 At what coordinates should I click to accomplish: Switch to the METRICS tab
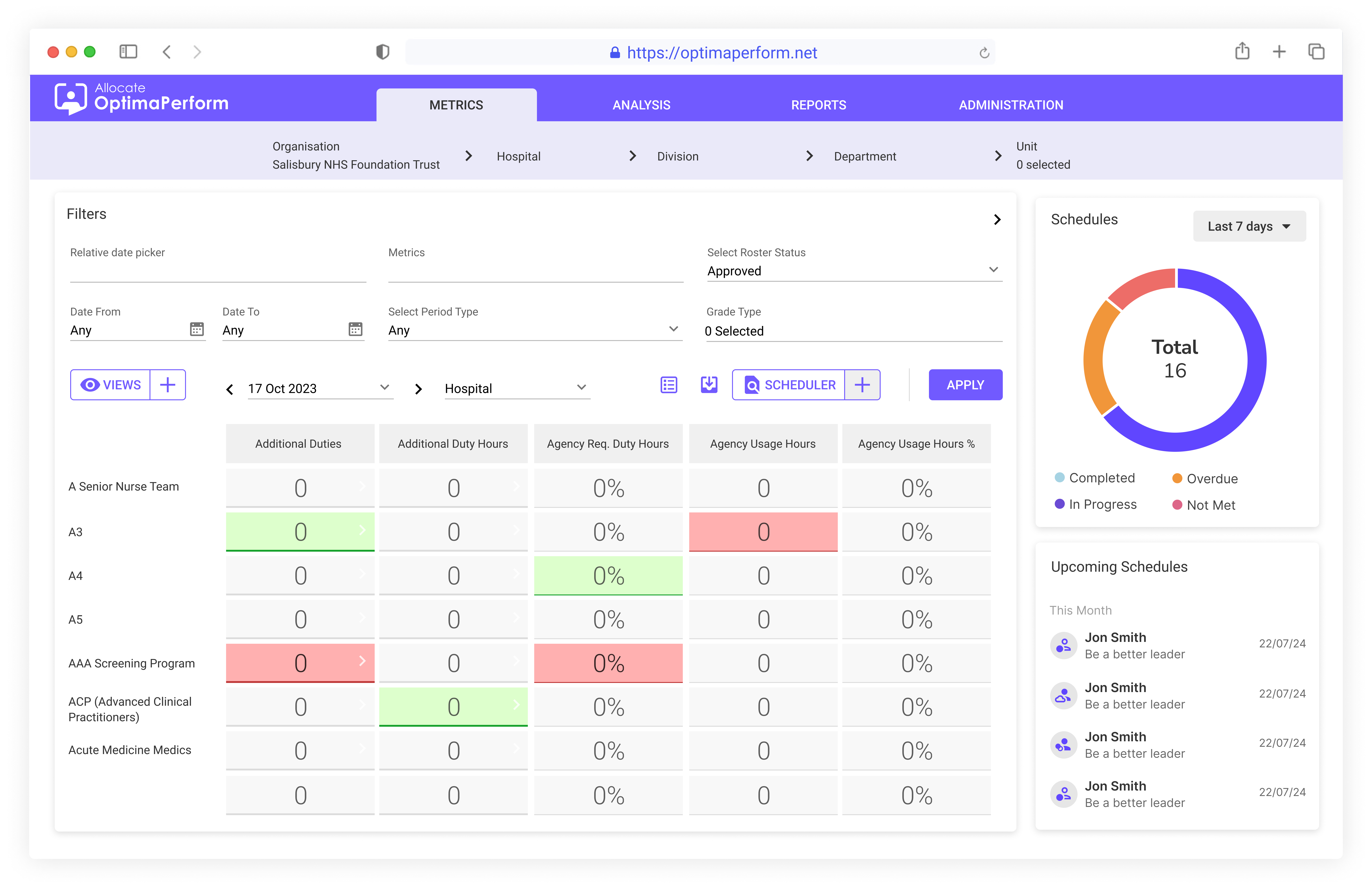[x=456, y=105]
